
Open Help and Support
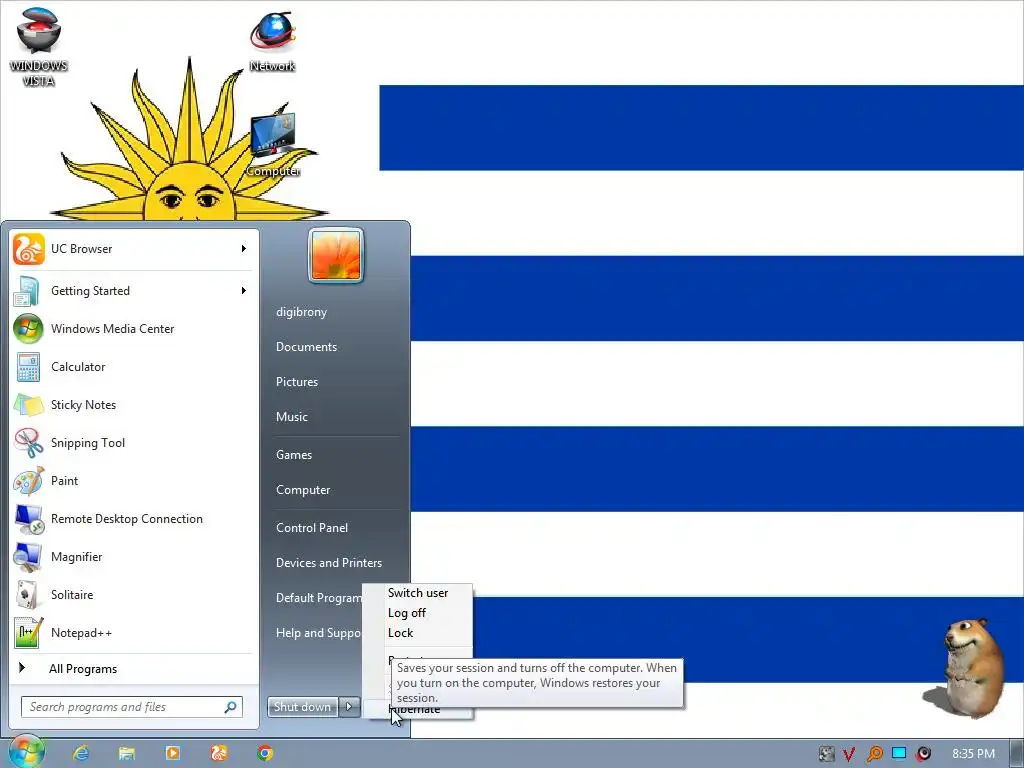(317, 633)
